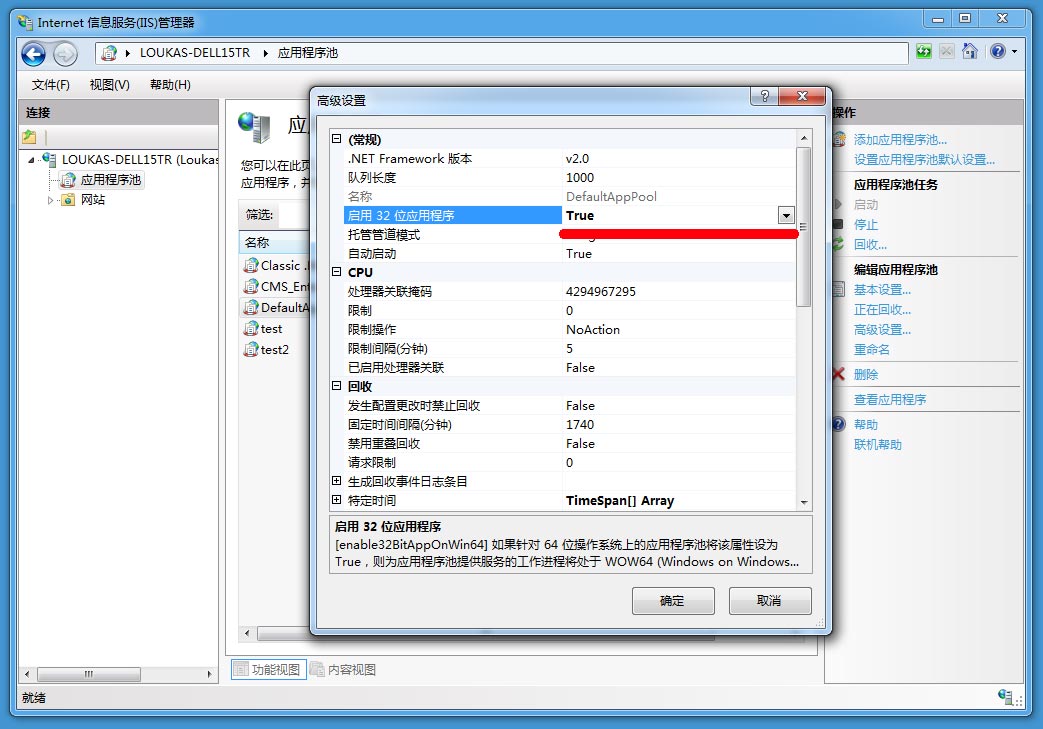1043x729 pixels.
Task: Select the test application pool
Action: click(271, 329)
